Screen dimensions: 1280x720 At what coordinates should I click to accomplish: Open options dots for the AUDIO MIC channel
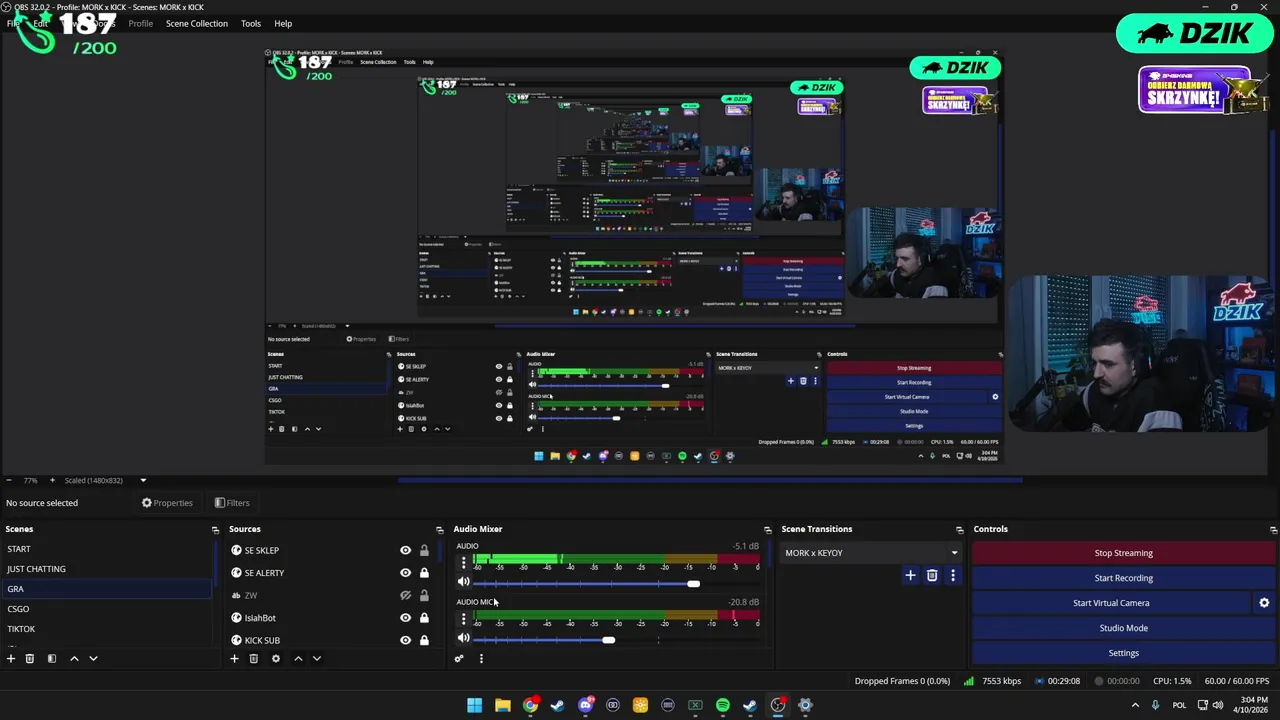click(463, 619)
